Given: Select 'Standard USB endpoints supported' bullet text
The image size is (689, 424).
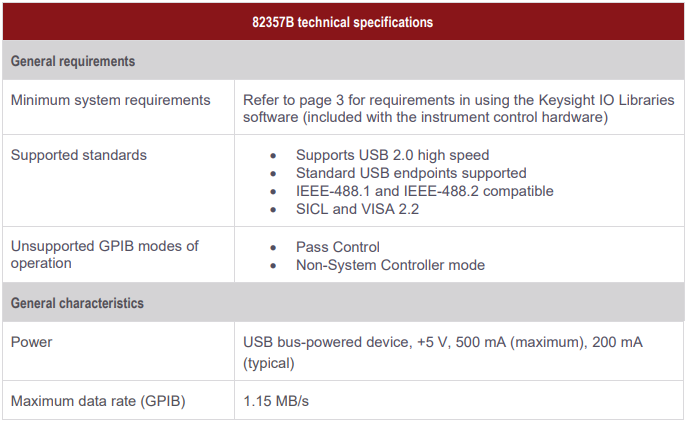Looking at the screenshot, I should point(411,173).
